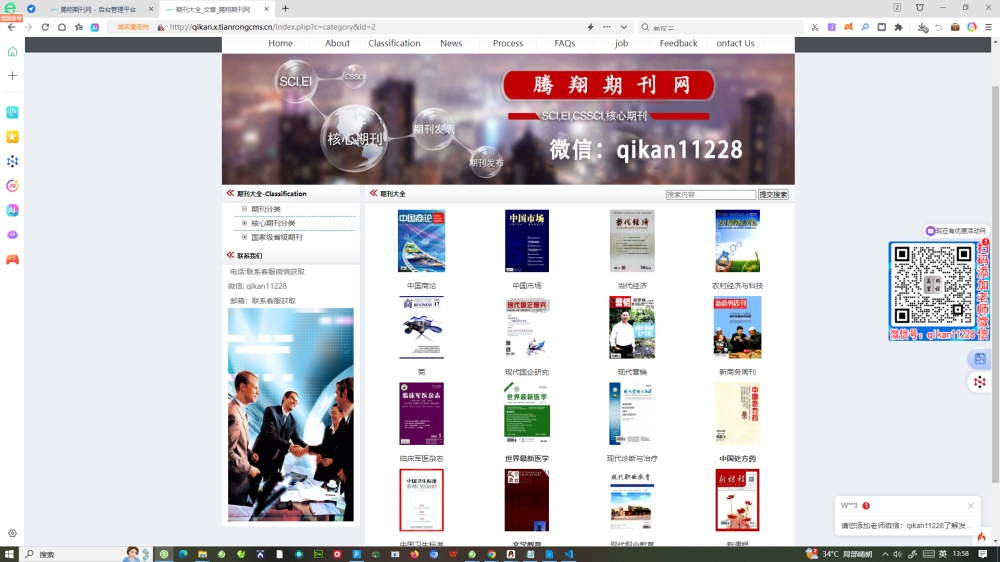Open the 中国商论 journal cover
The width and height of the screenshot is (1000, 562).
click(421, 241)
